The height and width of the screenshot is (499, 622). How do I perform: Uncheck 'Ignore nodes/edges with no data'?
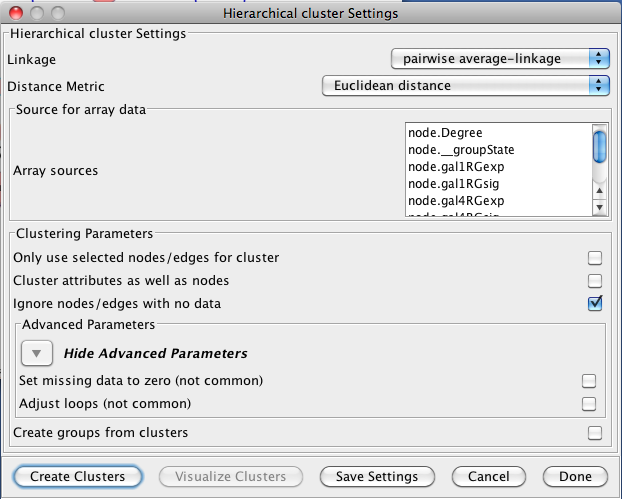click(x=595, y=303)
